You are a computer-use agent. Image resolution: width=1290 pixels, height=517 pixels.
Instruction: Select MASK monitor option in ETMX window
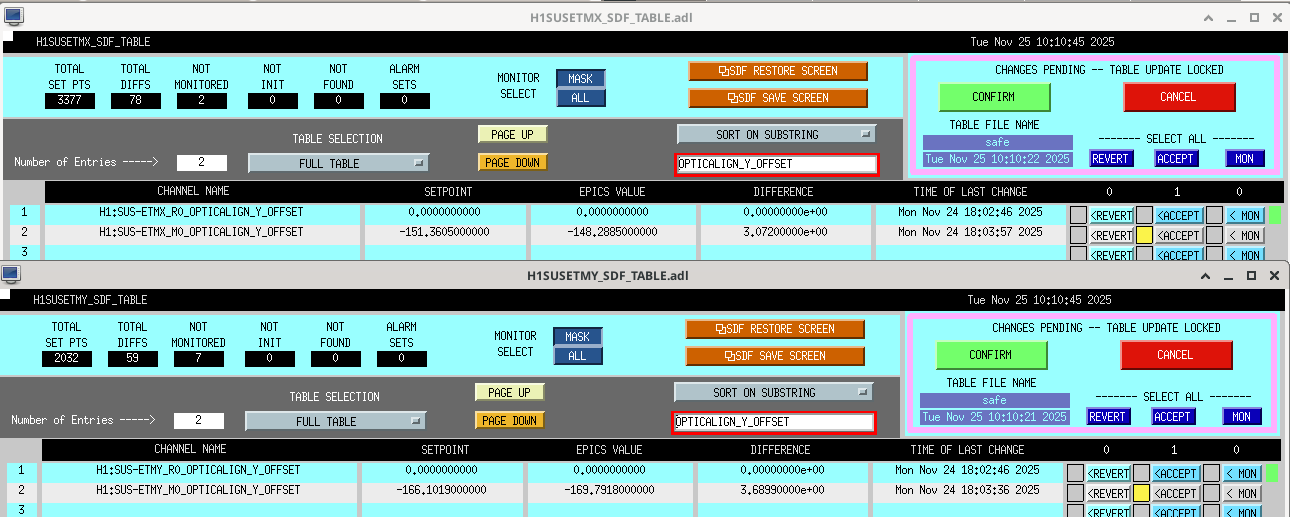(x=581, y=79)
